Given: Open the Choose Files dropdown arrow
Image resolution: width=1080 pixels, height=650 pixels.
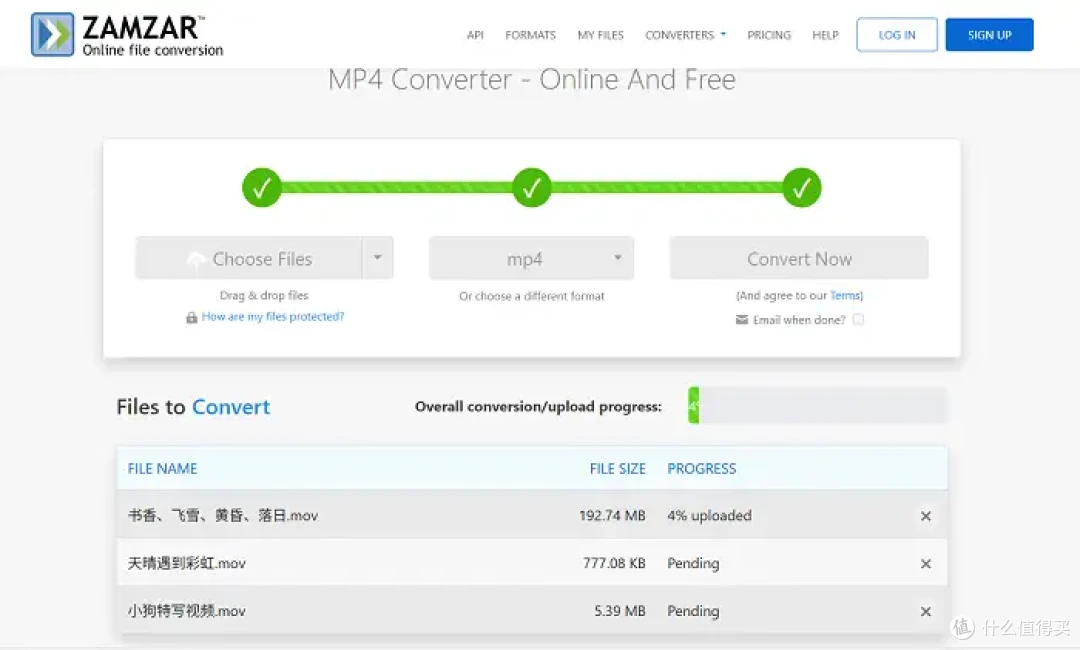Looking at the screenshot, I should 377,258.
